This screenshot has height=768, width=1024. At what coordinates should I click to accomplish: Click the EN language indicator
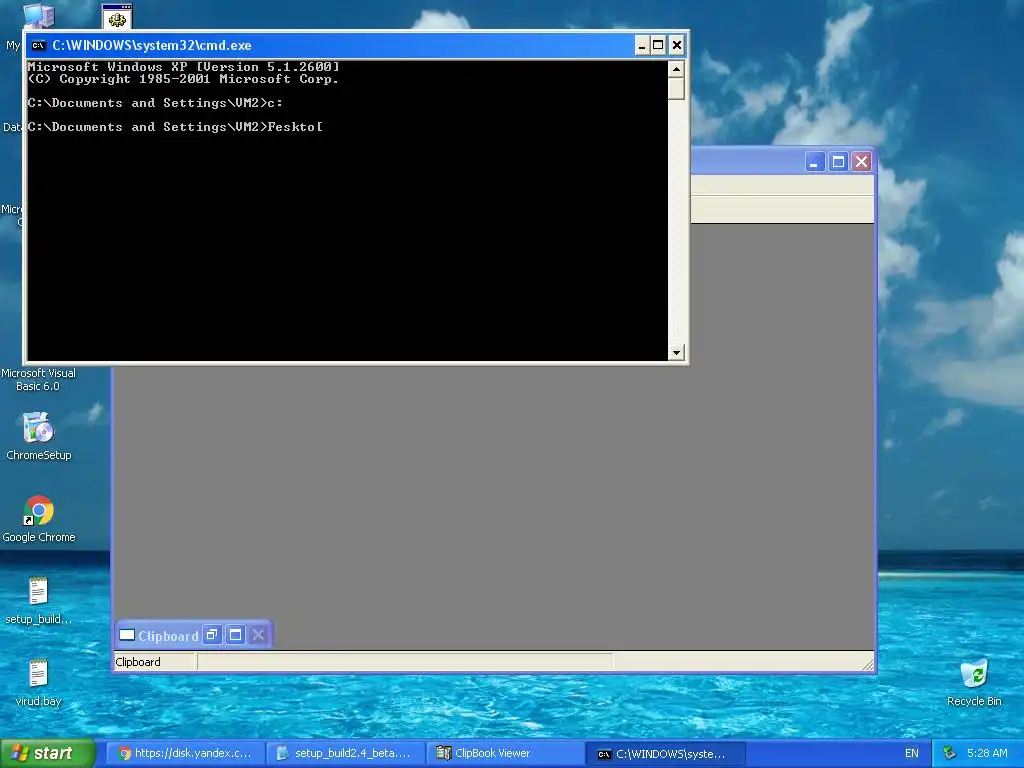point(912,753)
